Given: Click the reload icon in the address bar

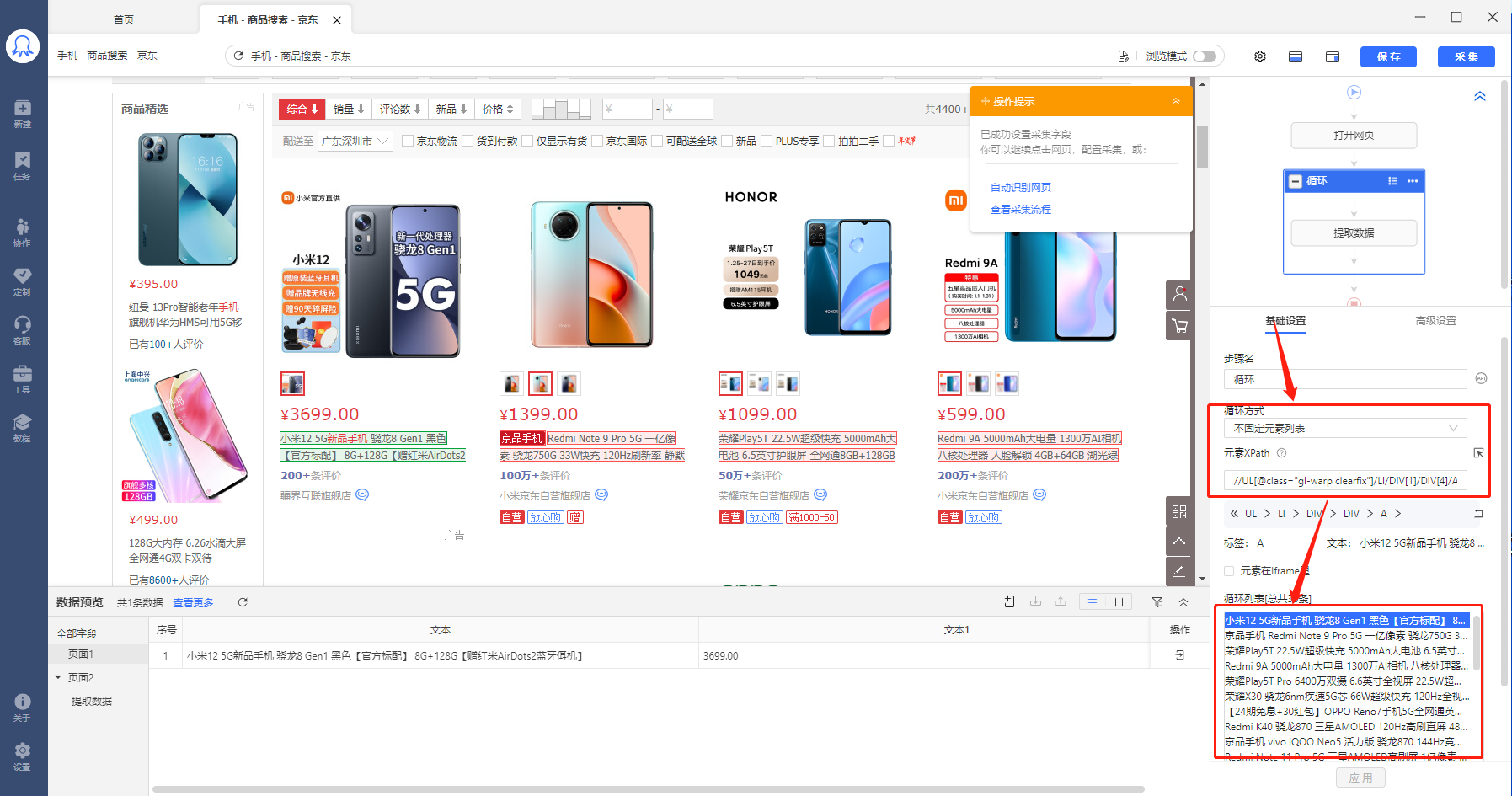Looking at the screenshot, I should [238, 56].
